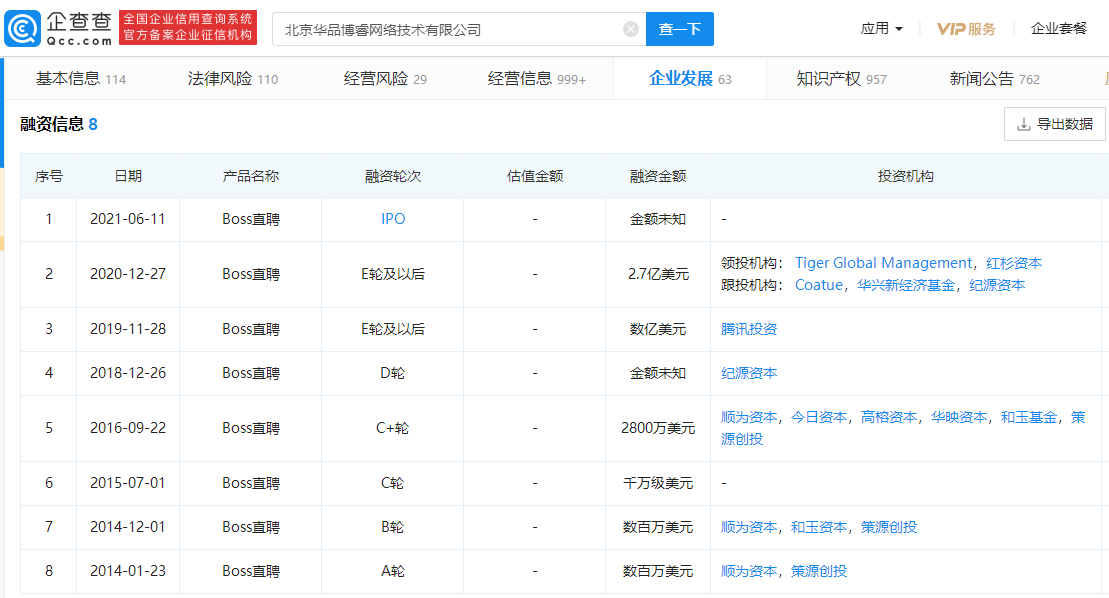Screen dimensions: 1109x598
Task: Click the 2.7亿美元 amount cell
Action: coord(658,274)
